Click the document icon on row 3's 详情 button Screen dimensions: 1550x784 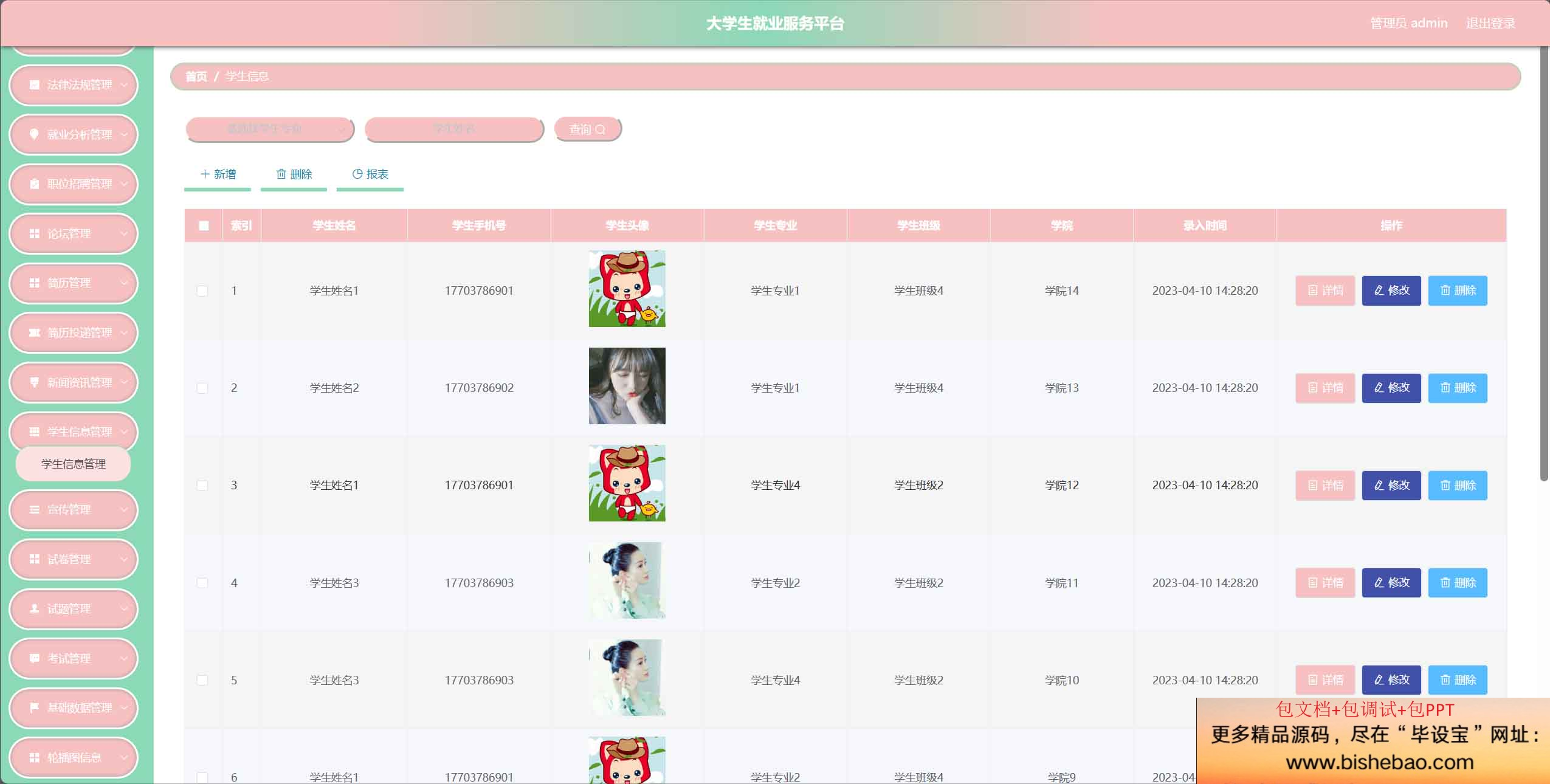1313,486
